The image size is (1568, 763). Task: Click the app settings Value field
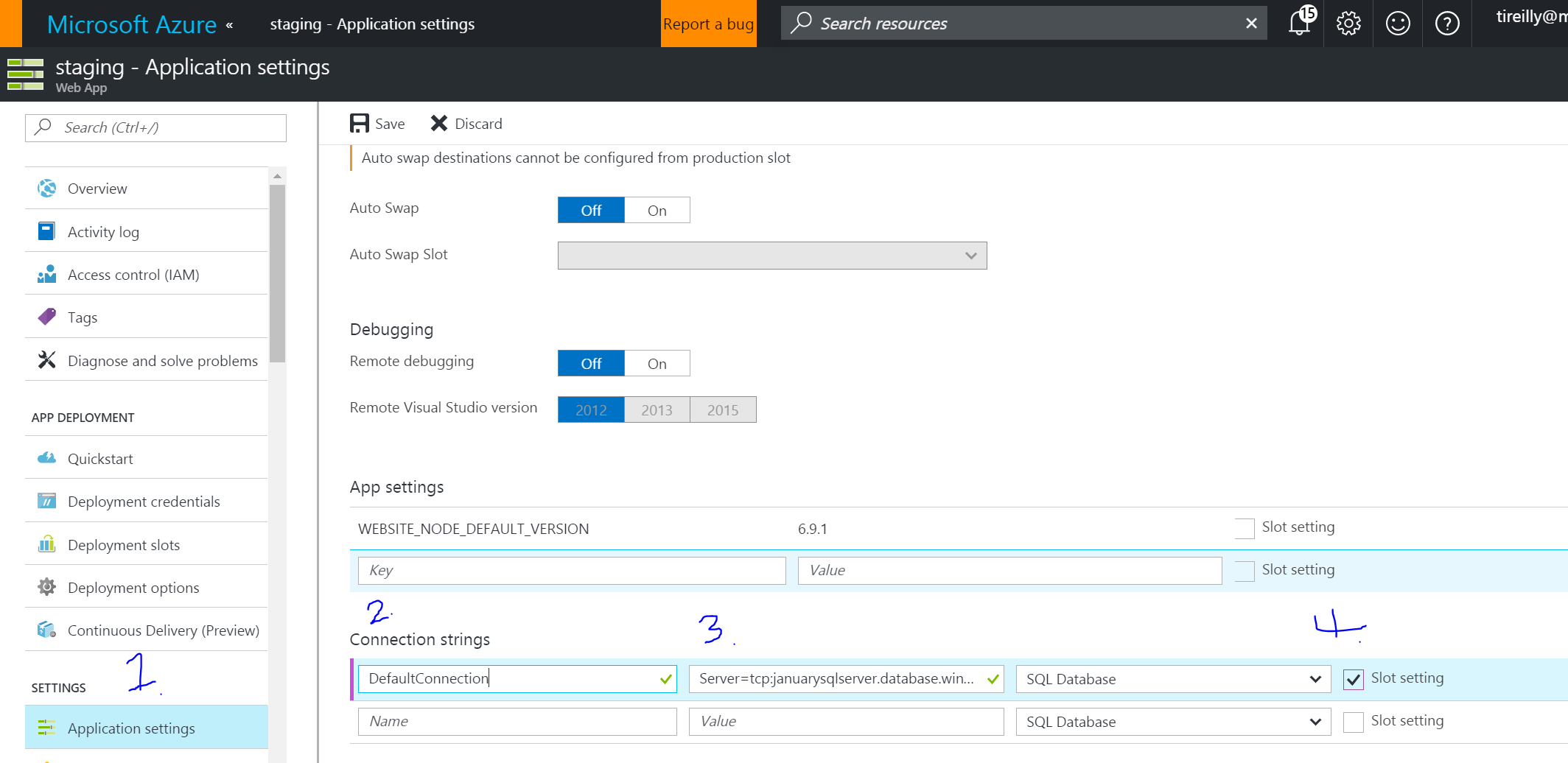(1009, 571)
